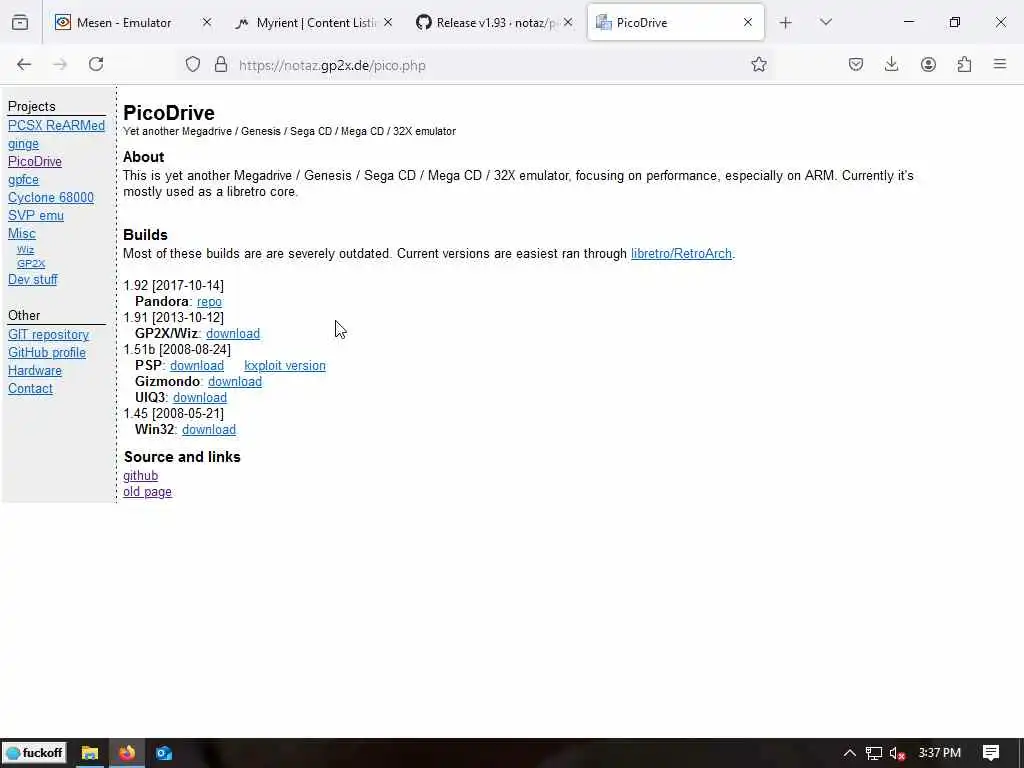This screenshot has height=768, width=1024.
Task: Select the PicoDrive tab
Action: (666, 23)
